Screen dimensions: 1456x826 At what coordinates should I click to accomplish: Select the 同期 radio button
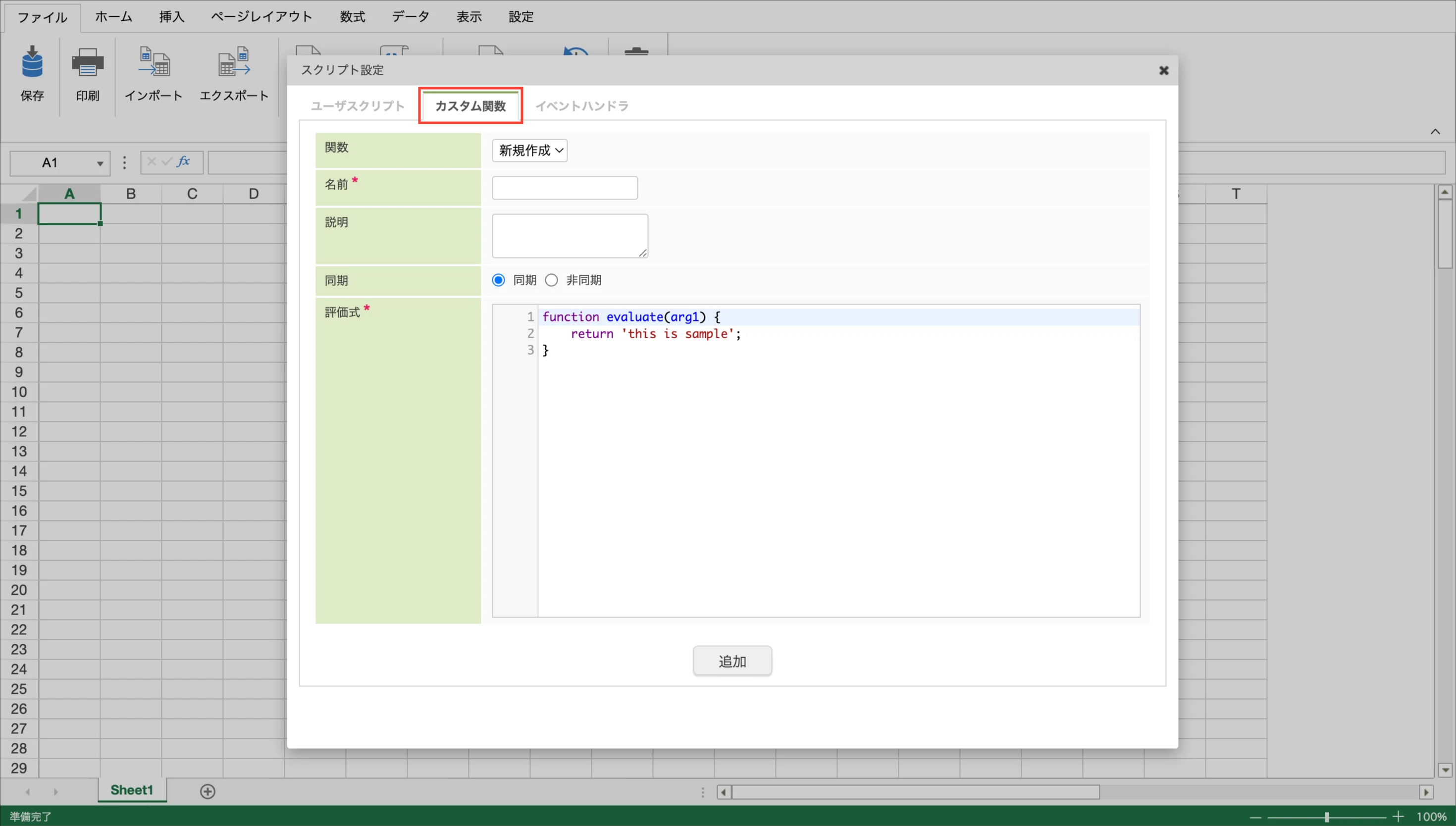pos(498,280)
